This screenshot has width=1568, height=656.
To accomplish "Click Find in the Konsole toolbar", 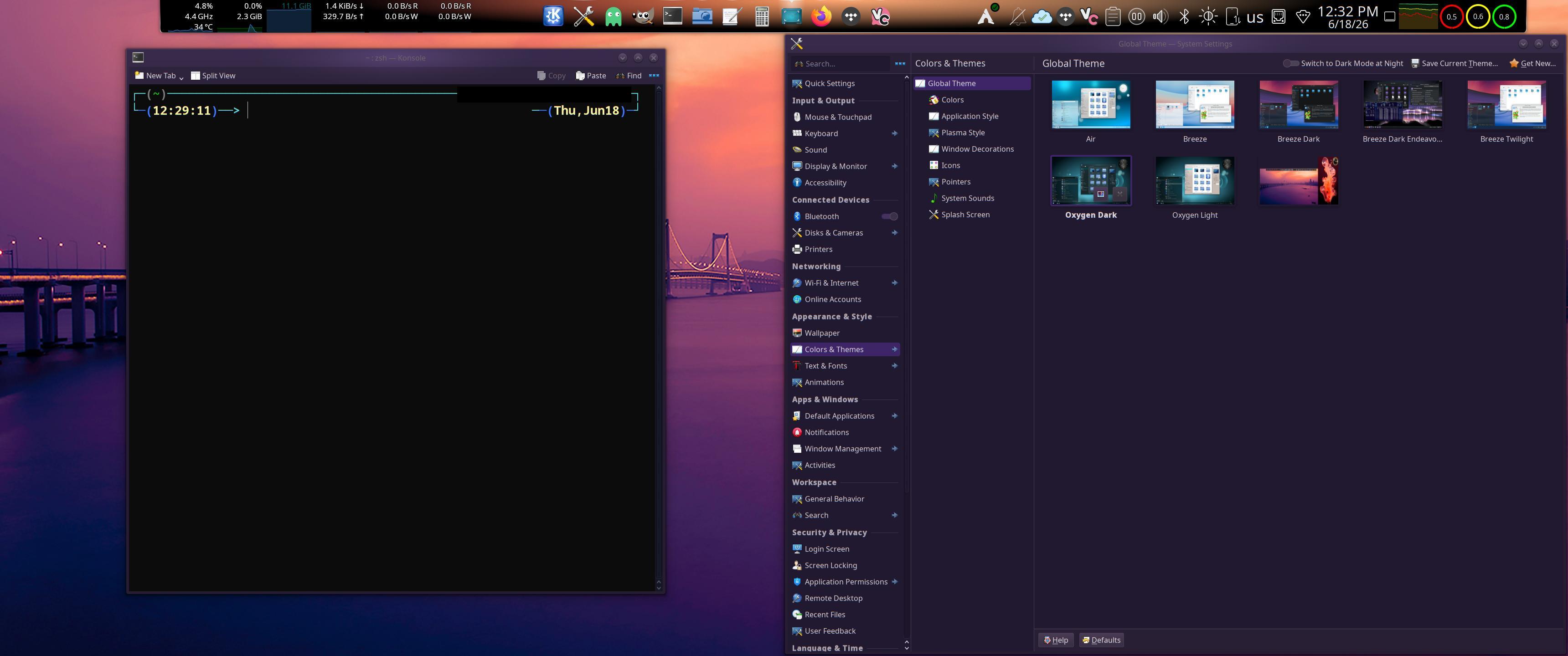I will [x=628, y=76].
